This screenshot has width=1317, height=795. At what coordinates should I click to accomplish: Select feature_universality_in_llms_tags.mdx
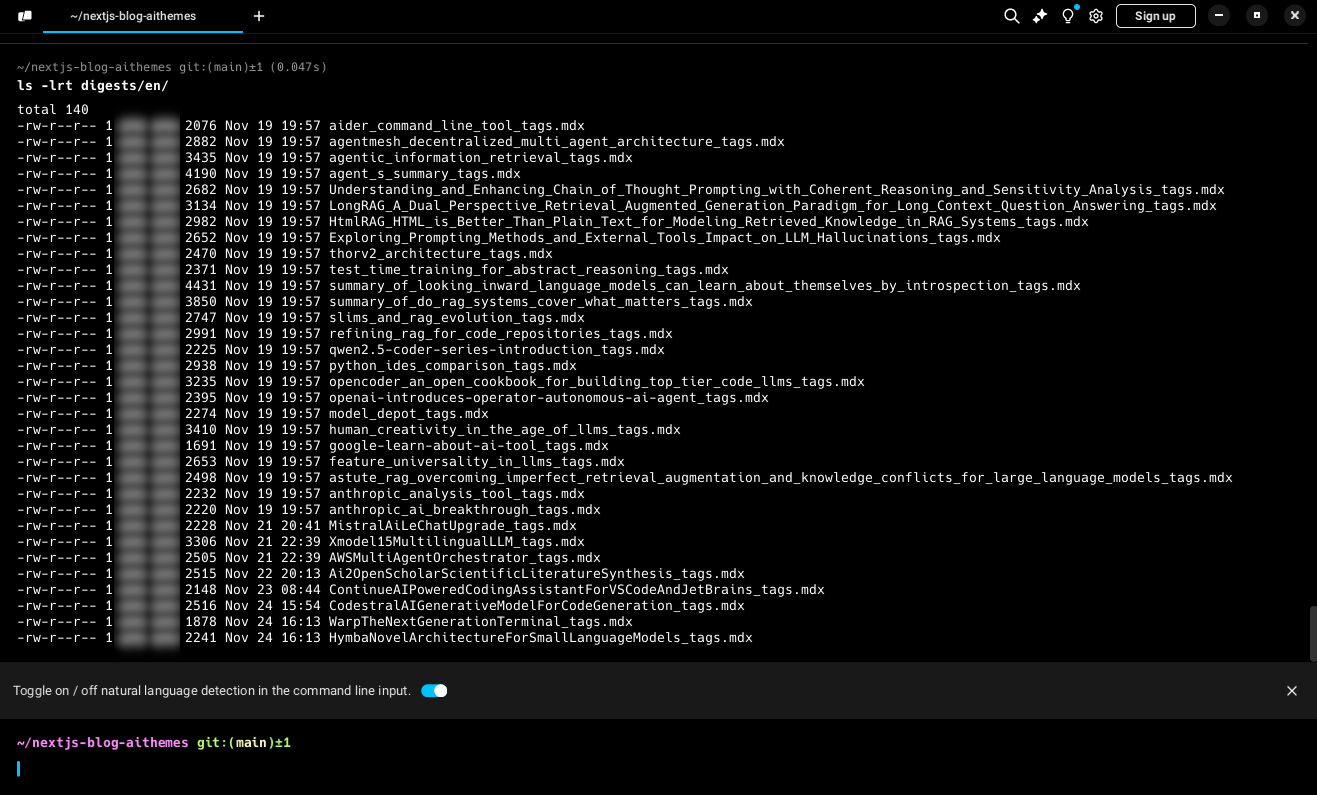click(477, 462)
